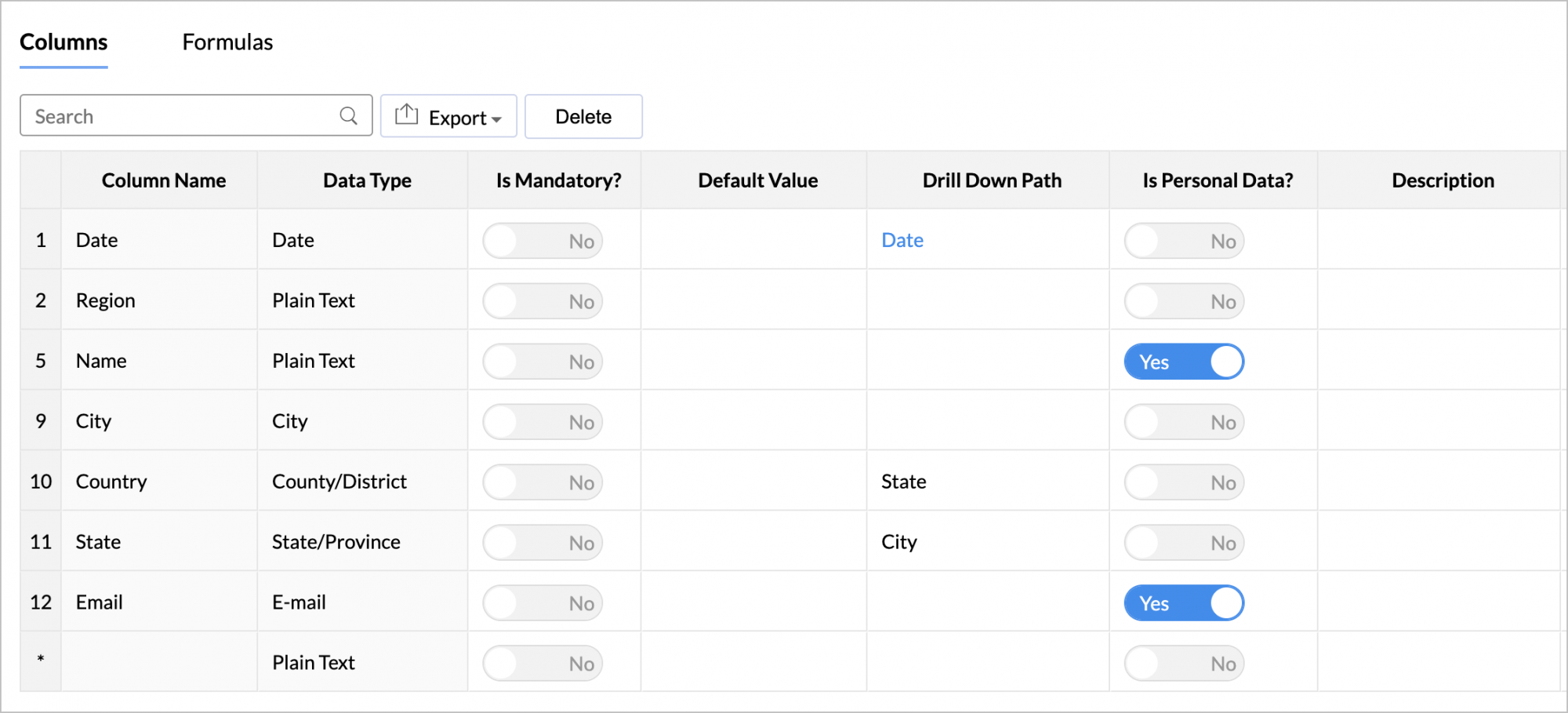
Task: Toggle Is Mandatory for Date column
Action: point(543,241)
